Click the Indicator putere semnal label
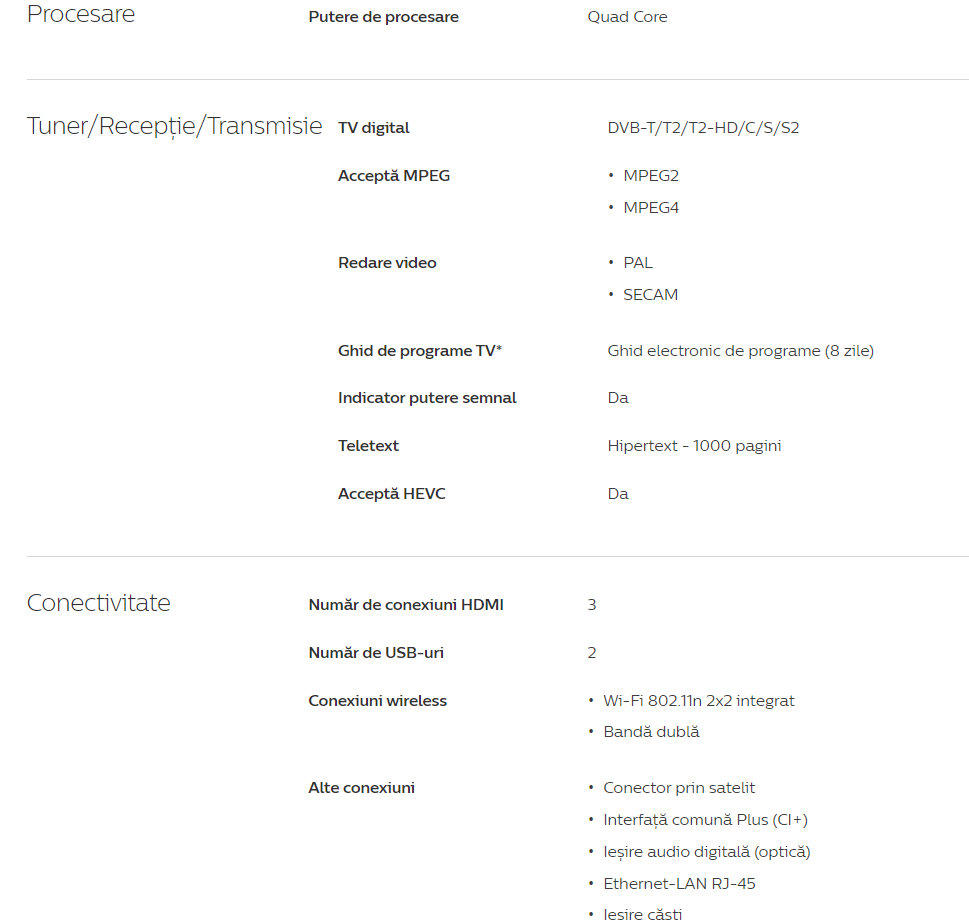 coord(427,398)
